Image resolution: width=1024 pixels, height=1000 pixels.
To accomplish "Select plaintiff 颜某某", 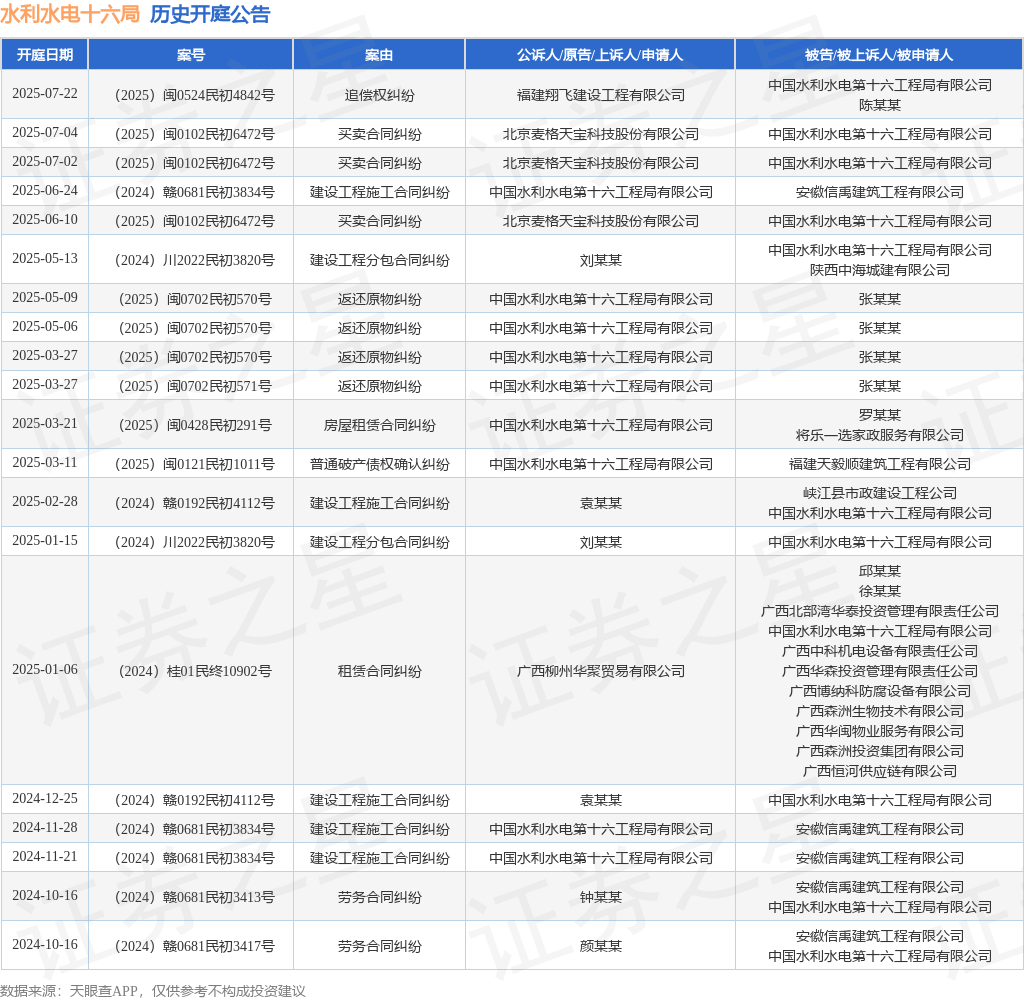I will coord(601,946).
